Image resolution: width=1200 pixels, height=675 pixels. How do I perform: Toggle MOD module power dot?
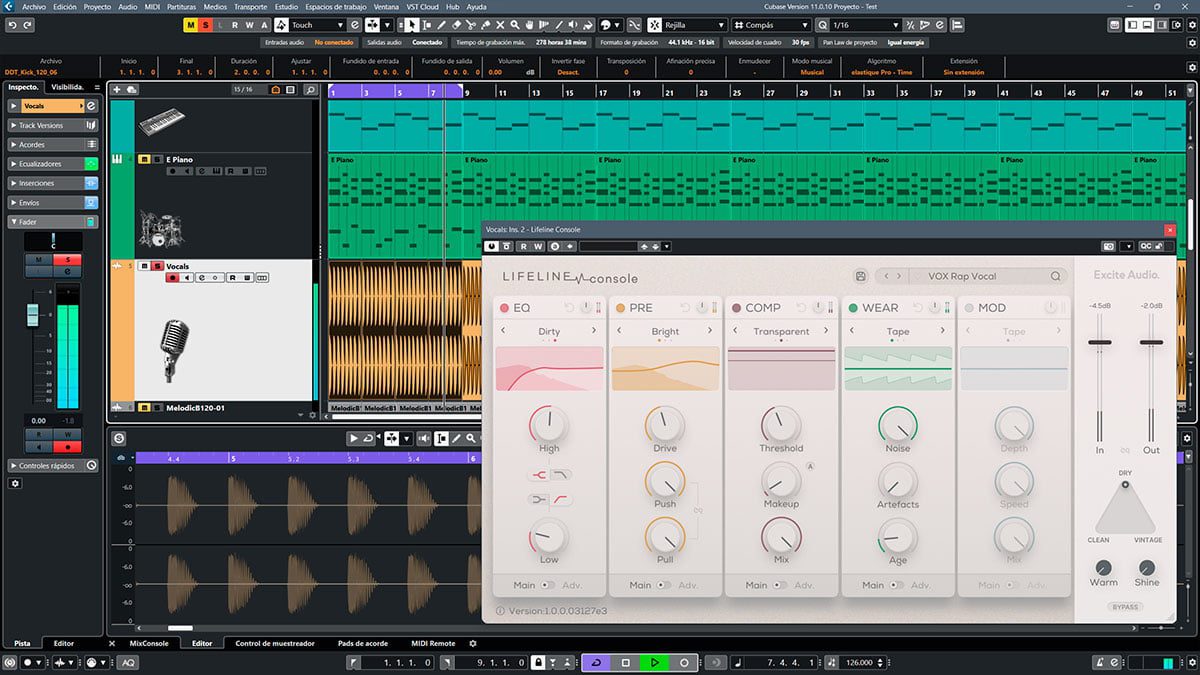pos(969,308)
